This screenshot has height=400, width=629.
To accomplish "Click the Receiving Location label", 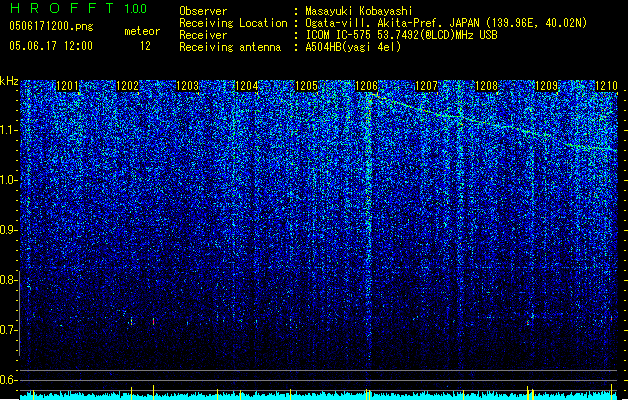I will pos(233,23).
